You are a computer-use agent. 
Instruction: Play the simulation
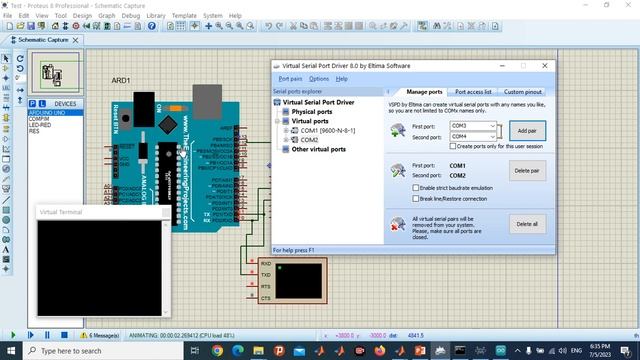pos(13,335)
